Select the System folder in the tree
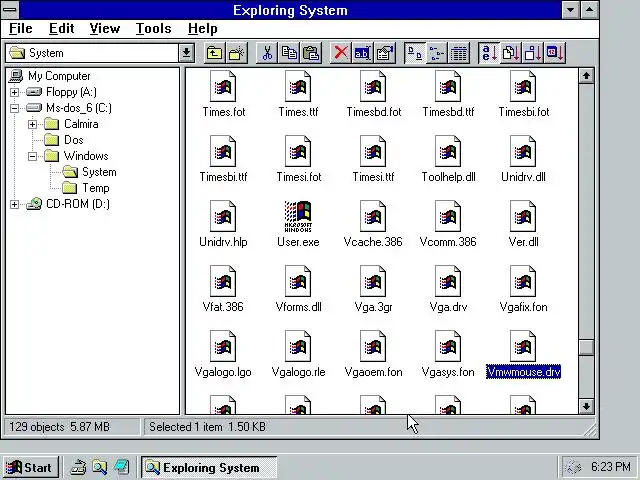Screen dimensions: 640x480 point(99,172)
